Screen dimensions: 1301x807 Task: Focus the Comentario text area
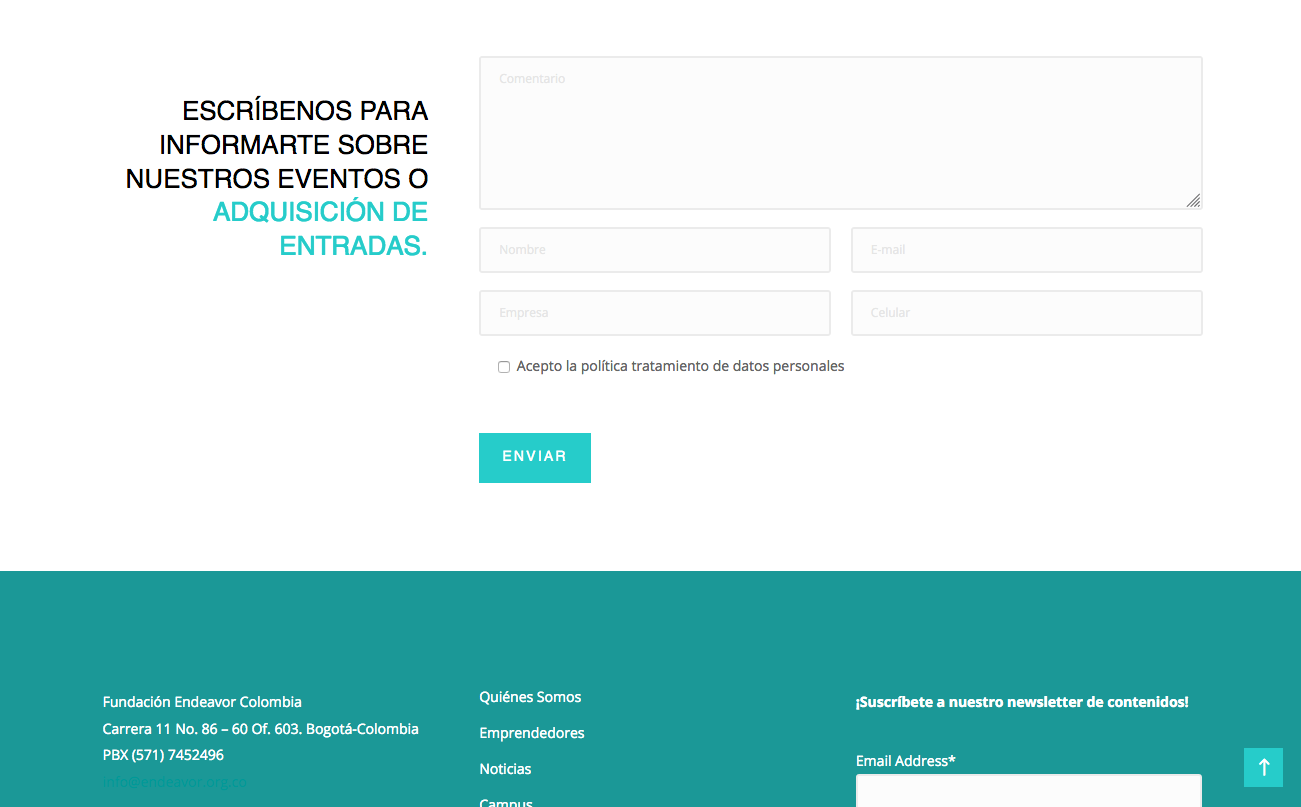pyautogui.click(x=840, y=133)
